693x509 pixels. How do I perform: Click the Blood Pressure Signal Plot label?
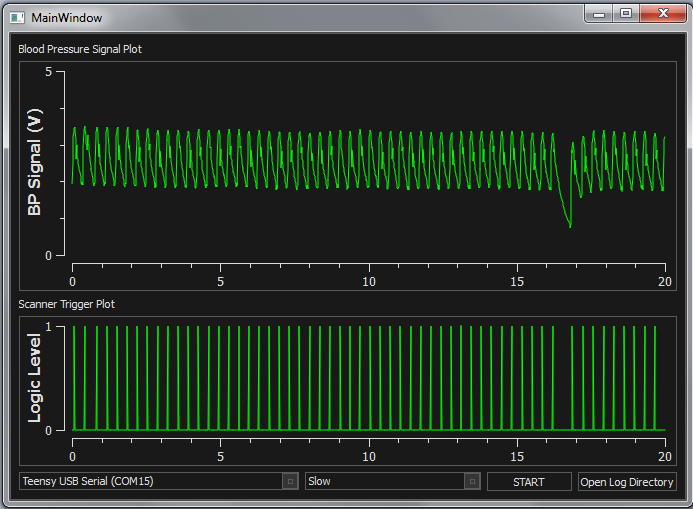(x=80, y=49)
